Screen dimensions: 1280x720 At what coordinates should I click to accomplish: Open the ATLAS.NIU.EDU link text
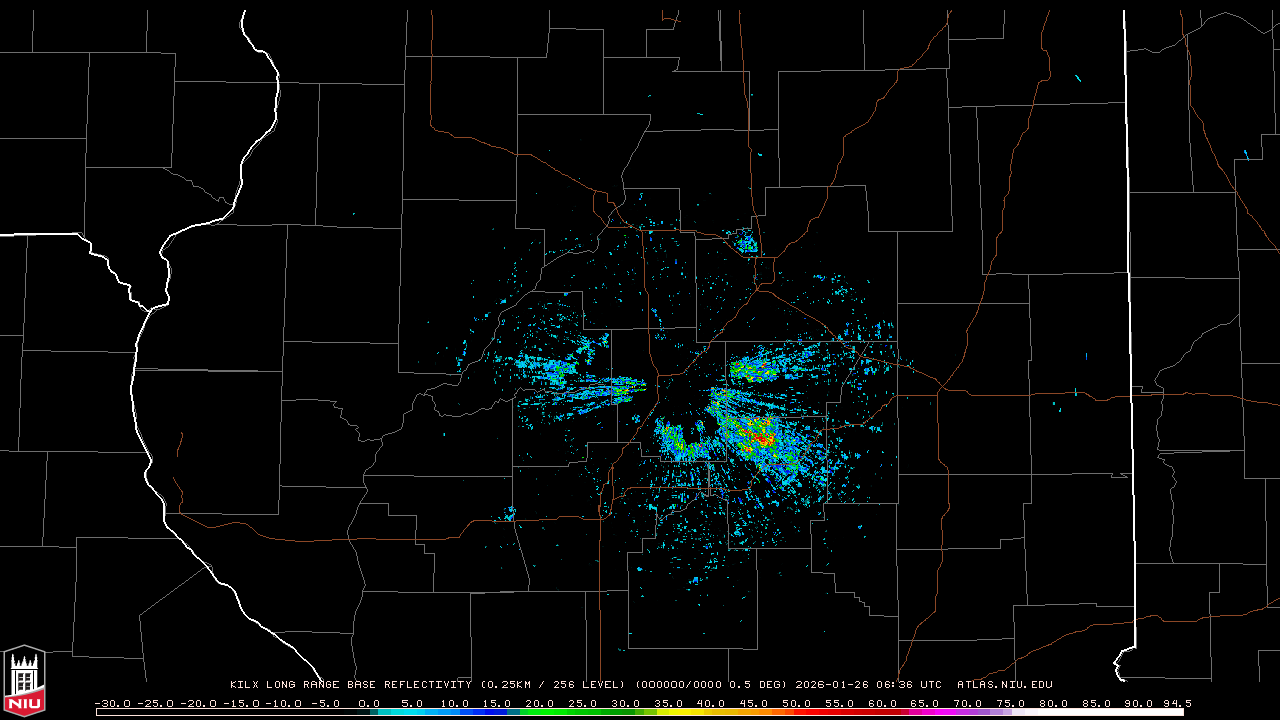1005,685
